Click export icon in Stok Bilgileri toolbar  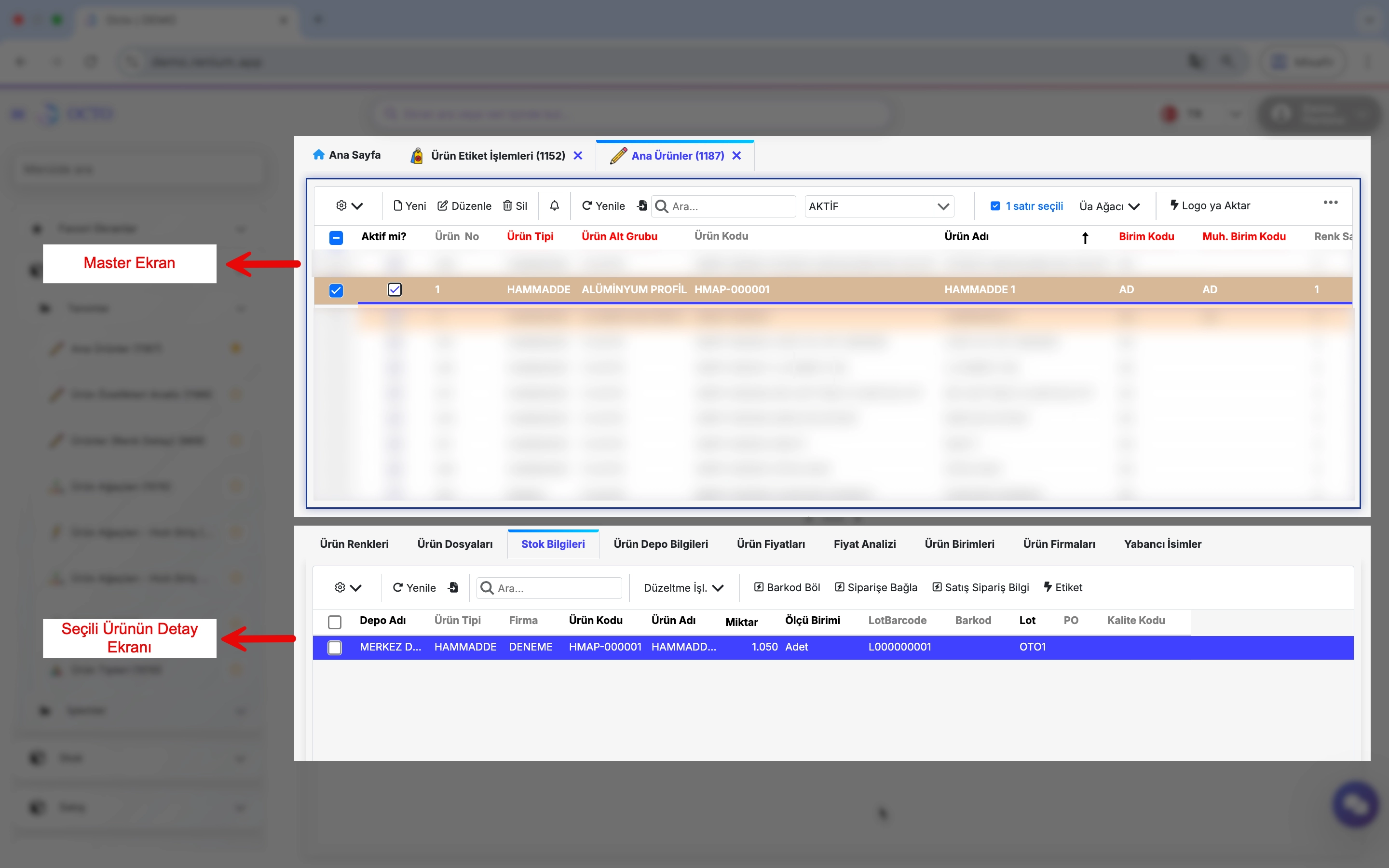[x=453, y=587]
